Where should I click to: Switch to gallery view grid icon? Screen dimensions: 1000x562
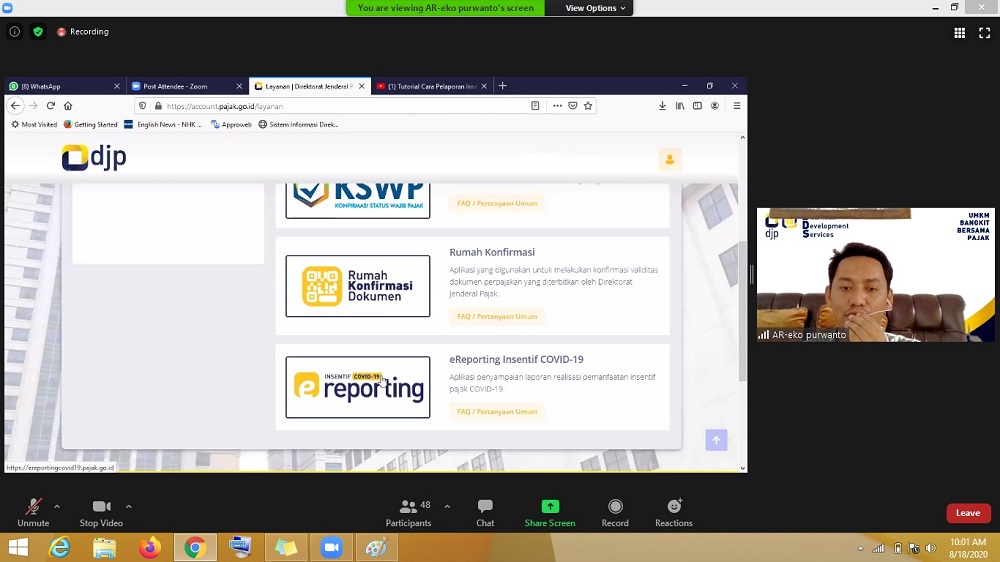[x=959, y=33]
